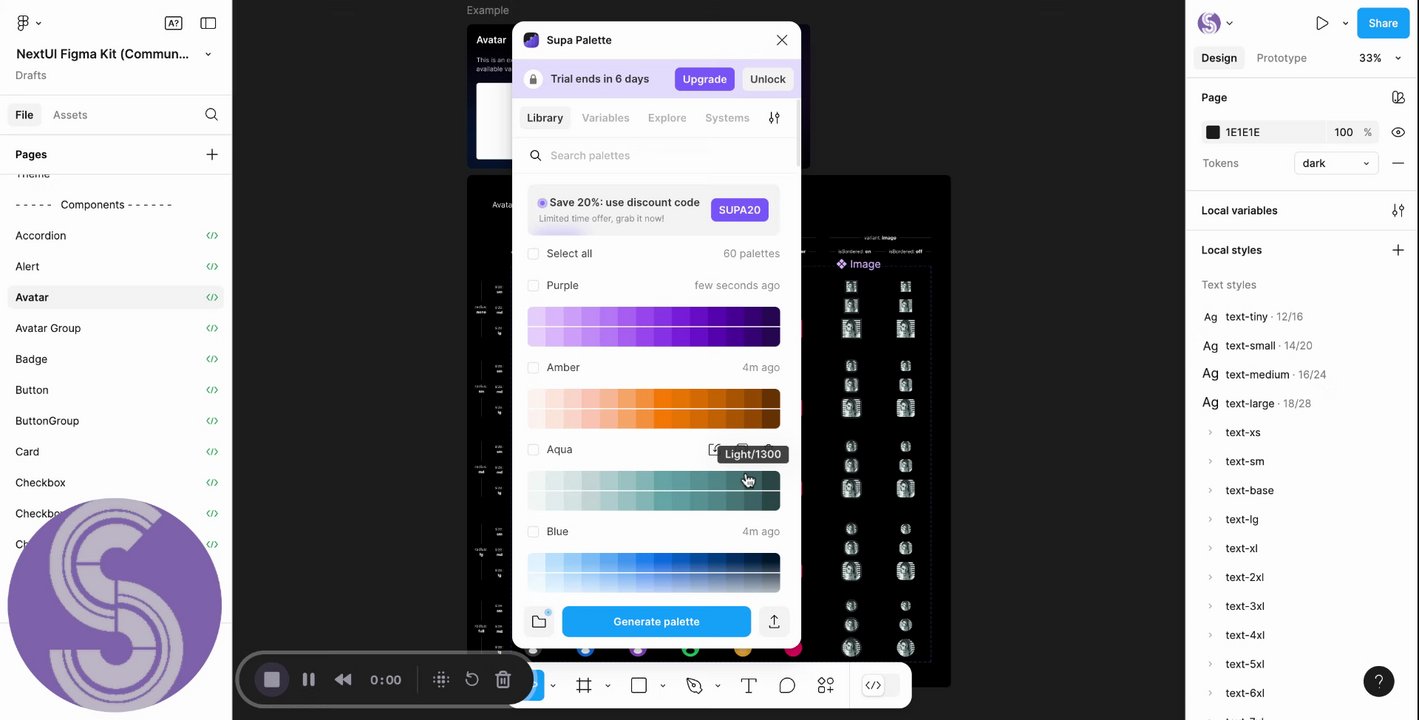
Task: Open the Assets tab
Action: 70,115
